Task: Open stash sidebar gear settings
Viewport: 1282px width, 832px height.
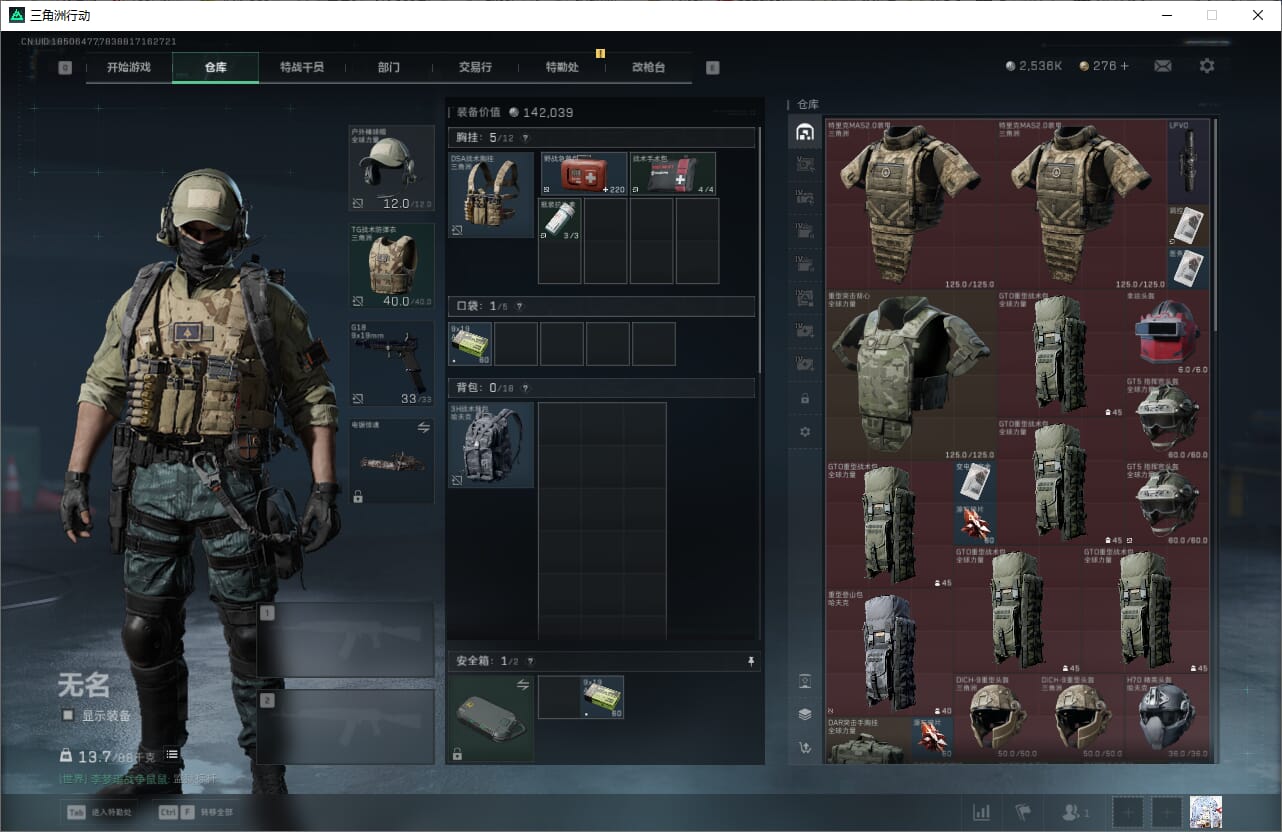Action: pos(805,432)
